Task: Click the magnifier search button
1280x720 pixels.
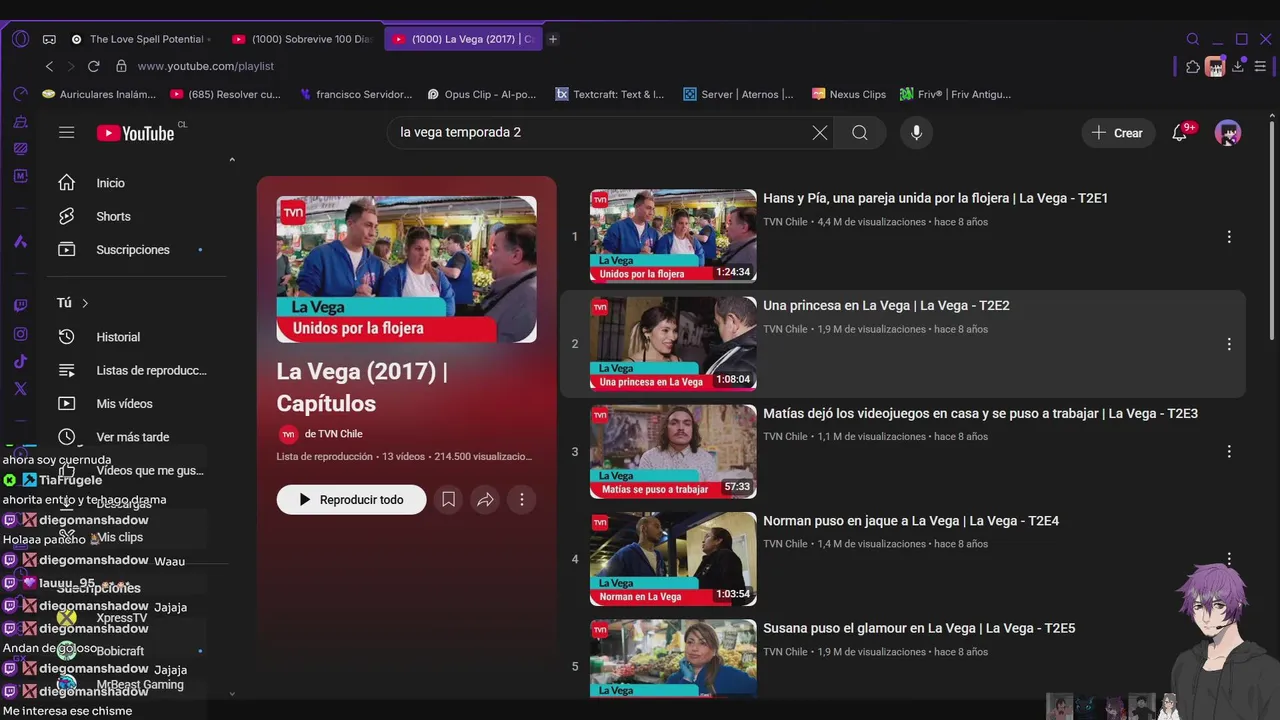Action: coord(860,132)
